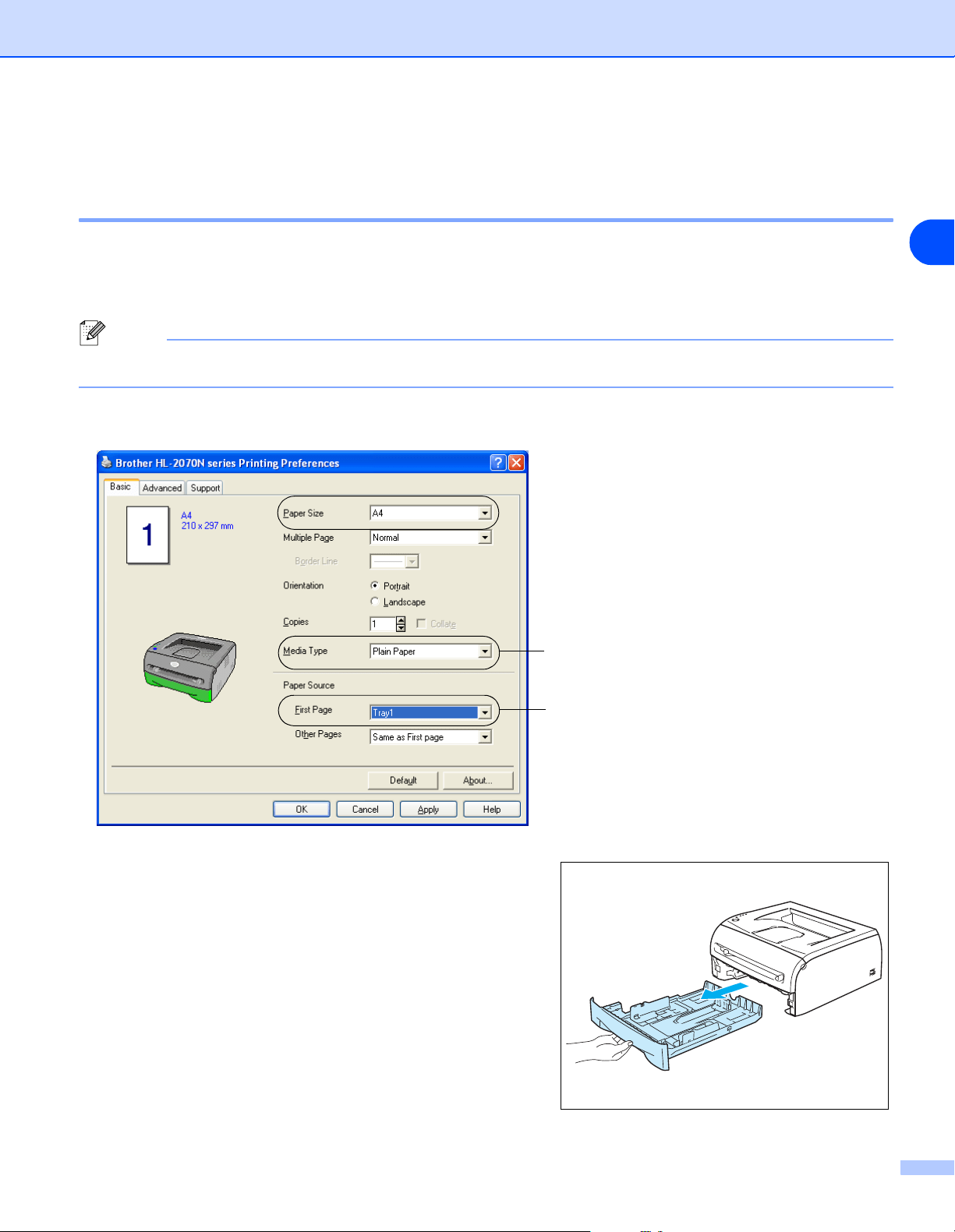Click the Help button

point(492,810)
